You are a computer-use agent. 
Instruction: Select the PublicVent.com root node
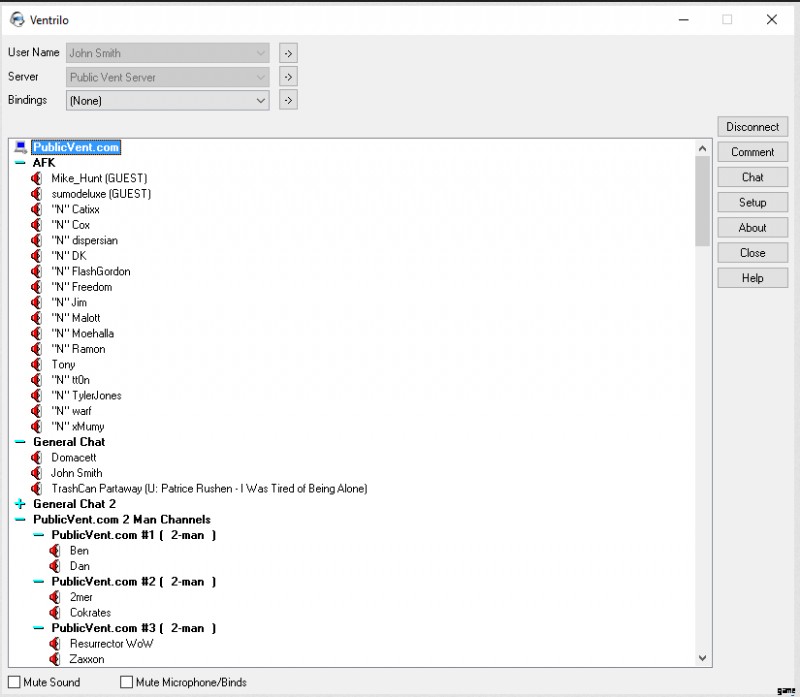tap(76, 147)
